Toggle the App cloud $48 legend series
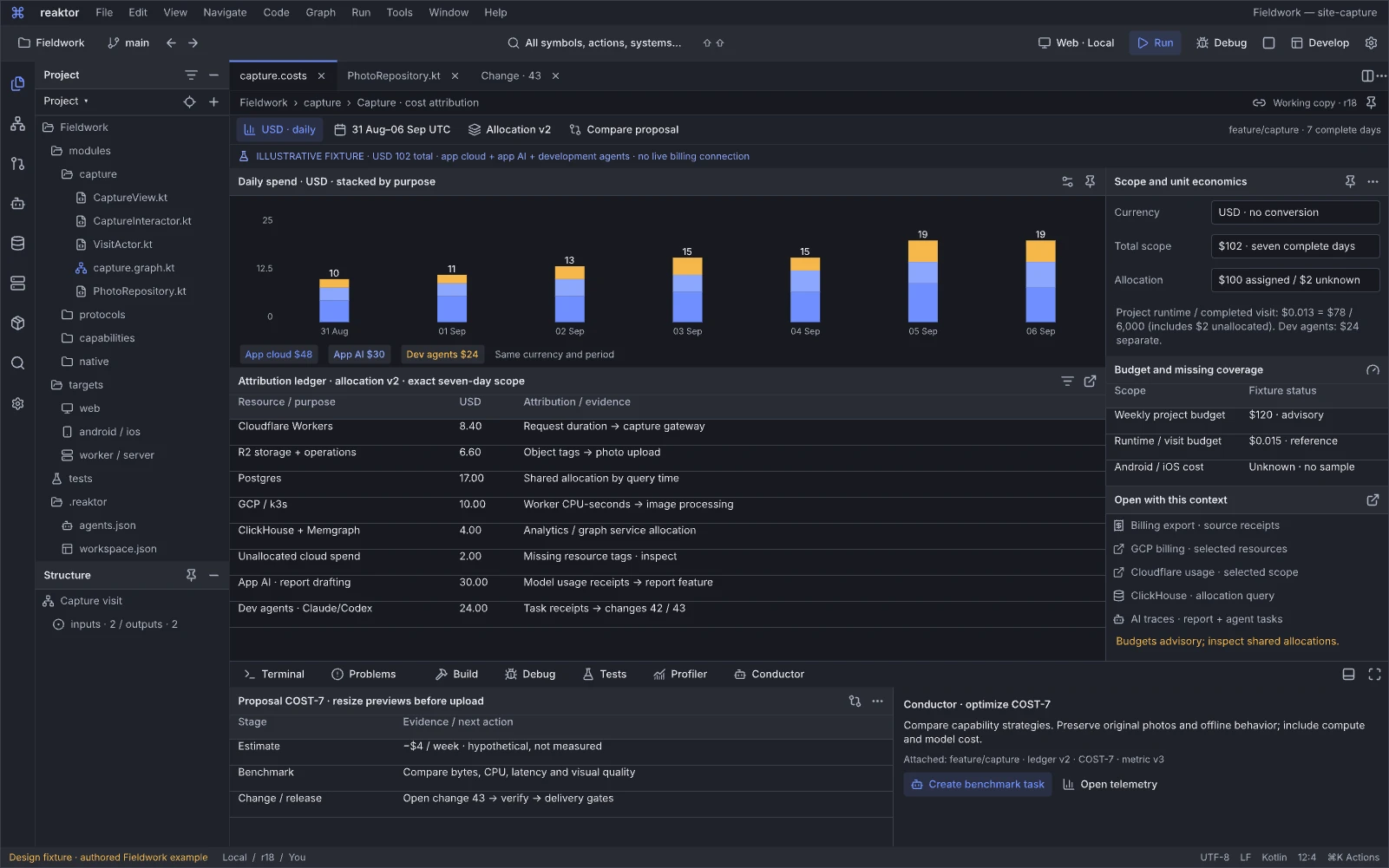1389x868 pixels. pyautogui.click(x=278, y=354)
